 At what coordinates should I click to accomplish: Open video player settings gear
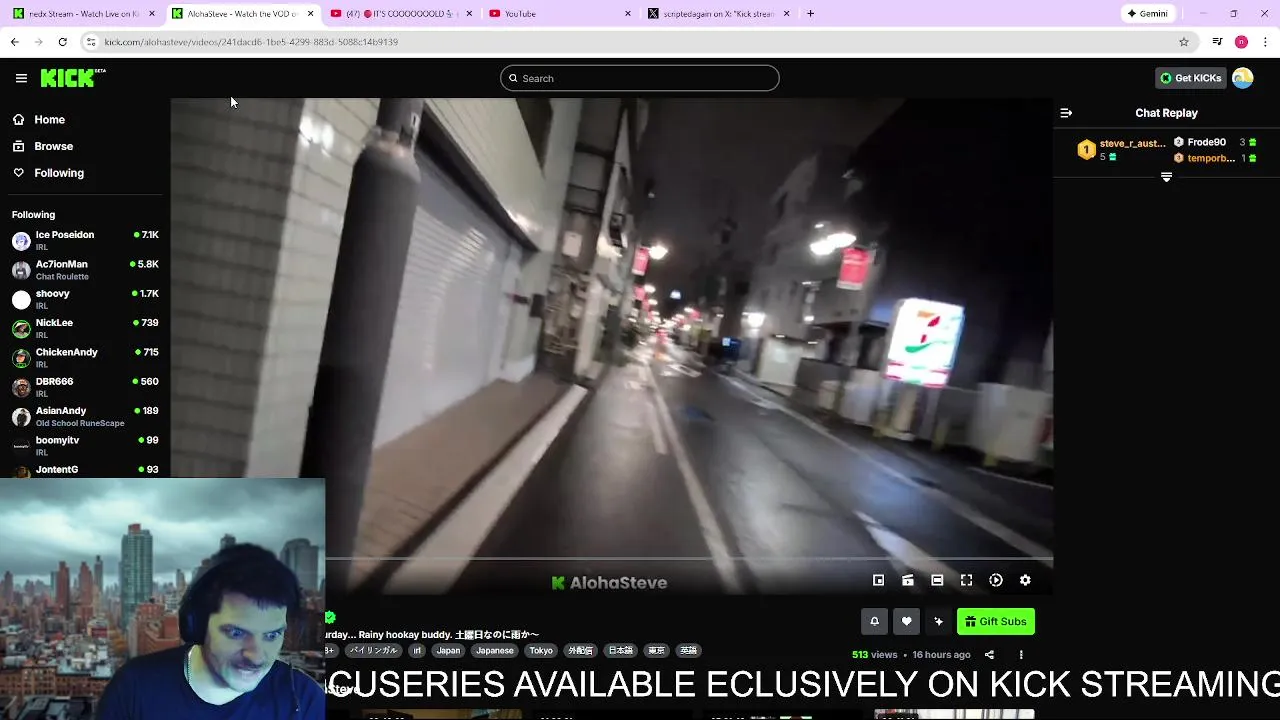click(x=1025, y=580)
